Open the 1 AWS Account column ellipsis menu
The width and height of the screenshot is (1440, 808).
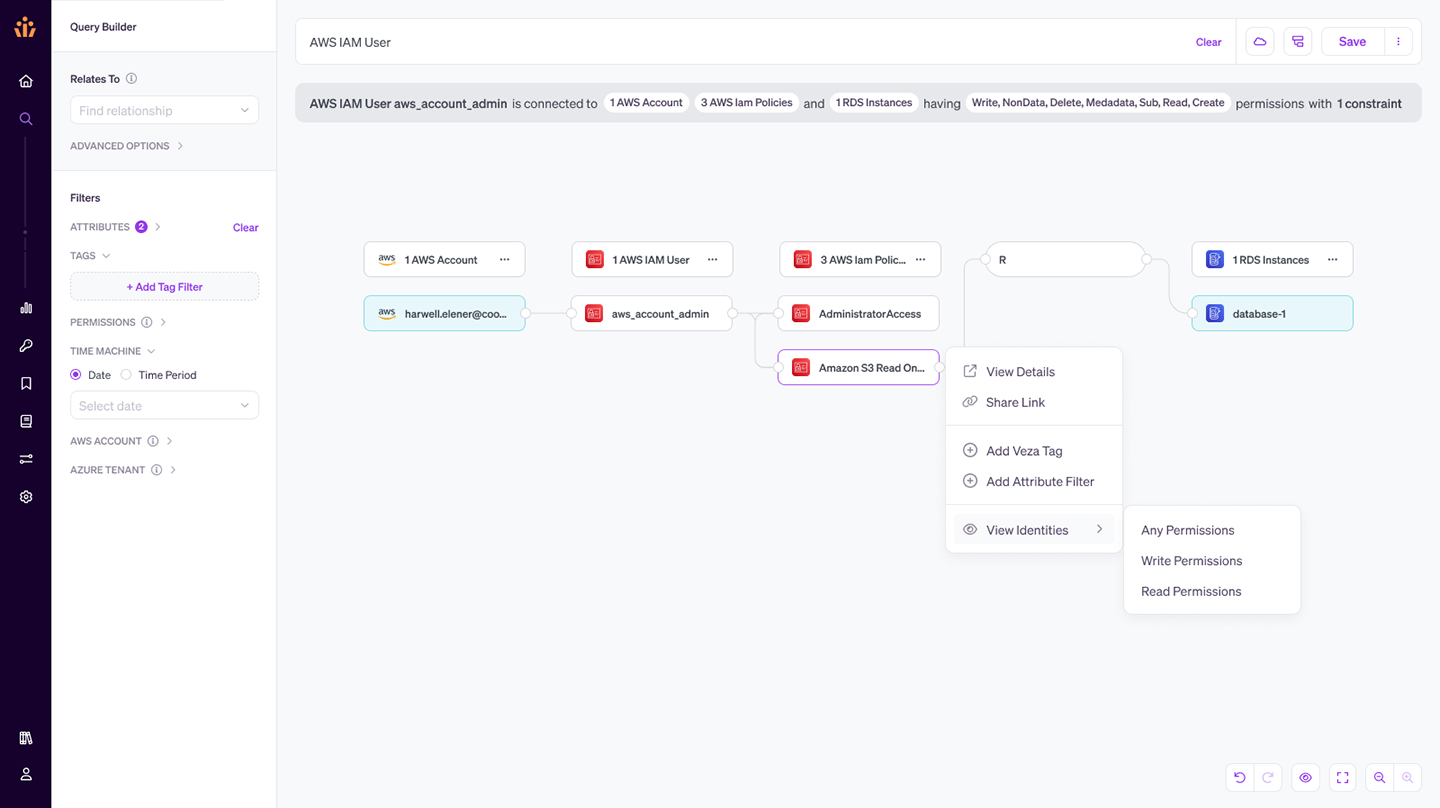[x=505, y=260]
